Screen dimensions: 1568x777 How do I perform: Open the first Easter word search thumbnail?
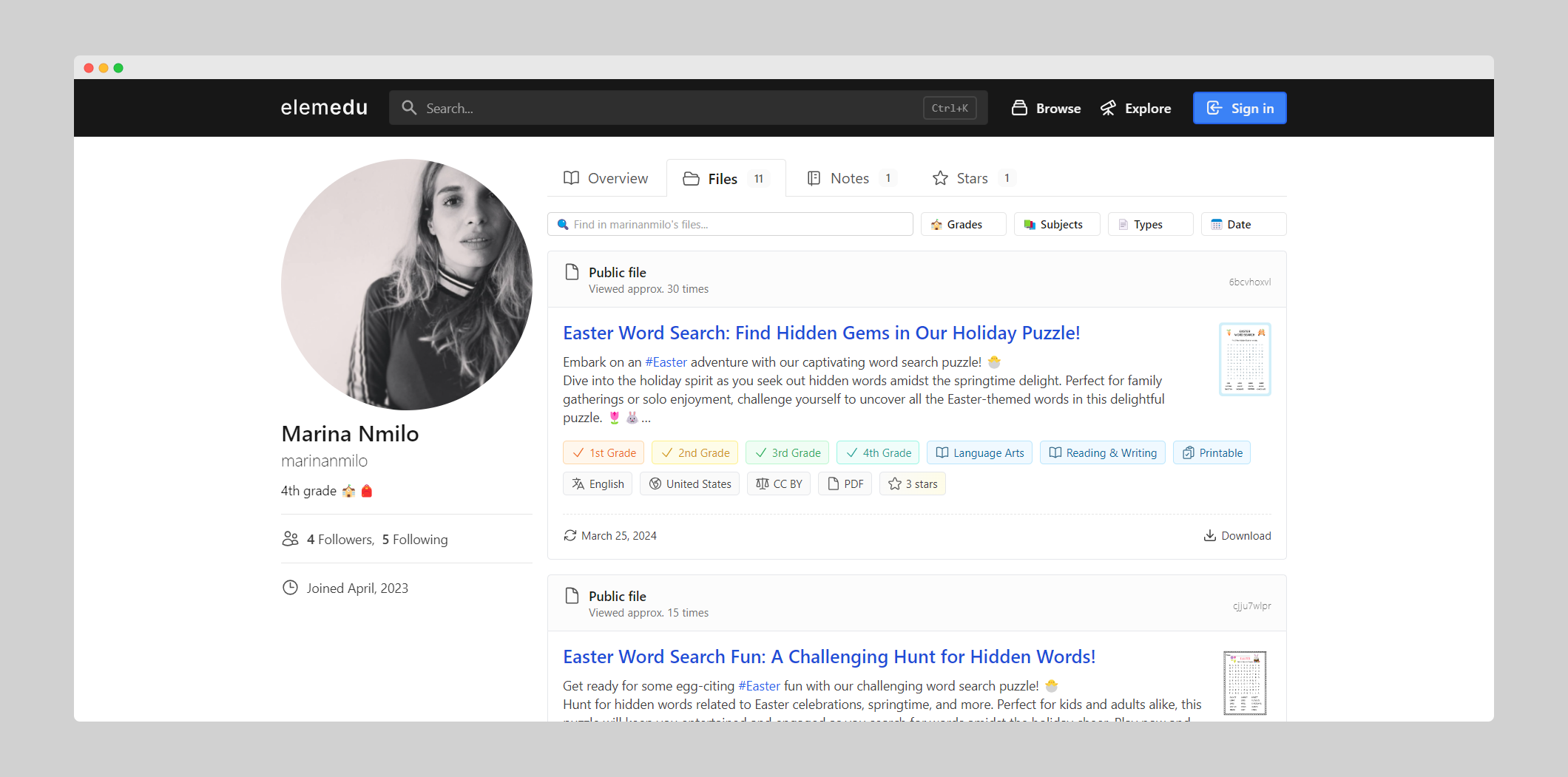pyautogui.click(x=1245, y=359)
